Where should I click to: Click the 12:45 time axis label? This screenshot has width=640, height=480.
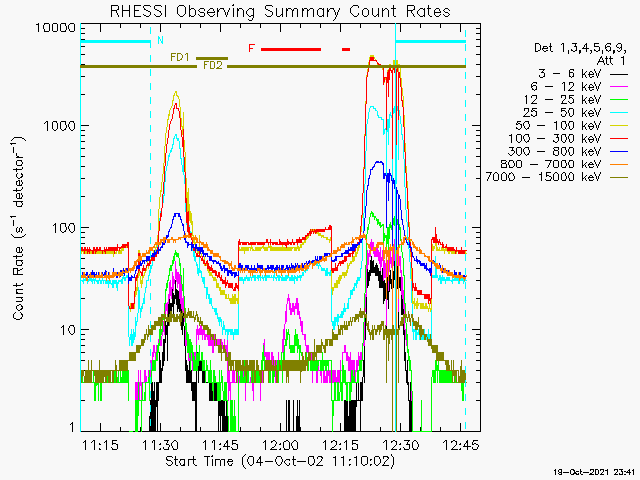460,445
